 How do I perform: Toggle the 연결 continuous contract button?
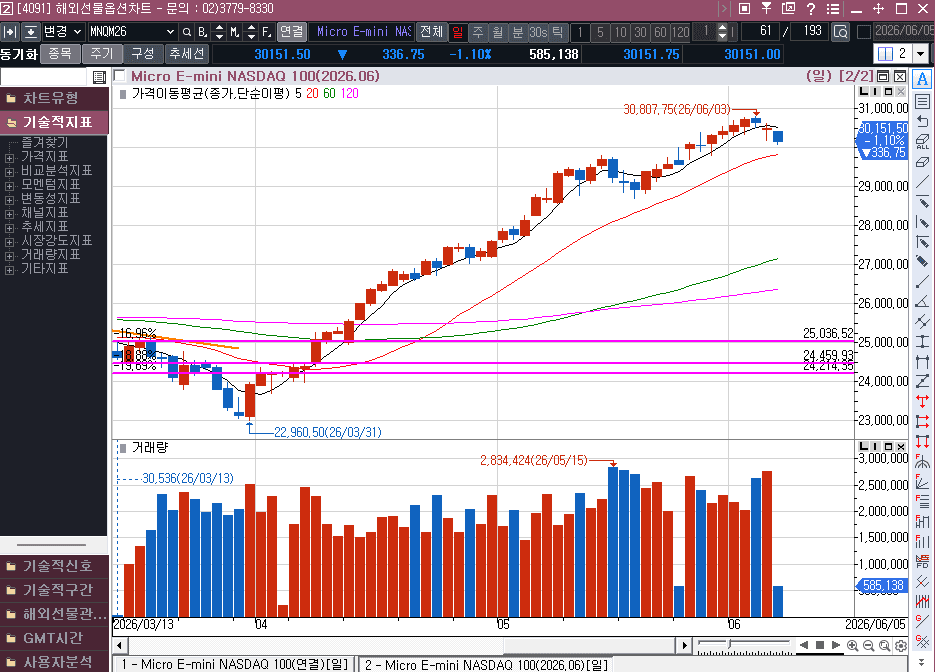pos(292,32)
